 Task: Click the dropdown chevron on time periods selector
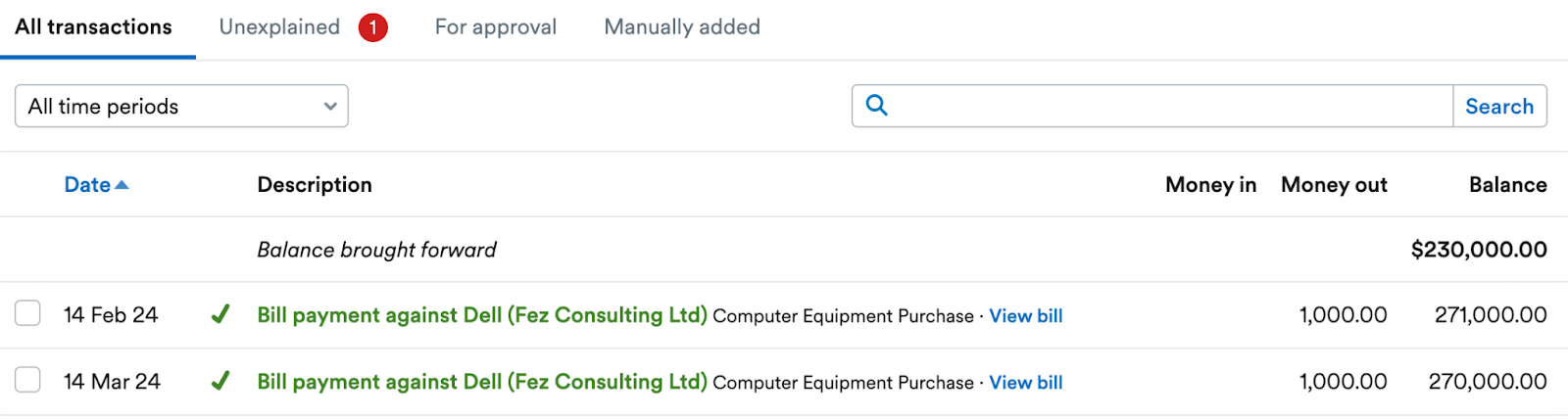tap(330, 106)
